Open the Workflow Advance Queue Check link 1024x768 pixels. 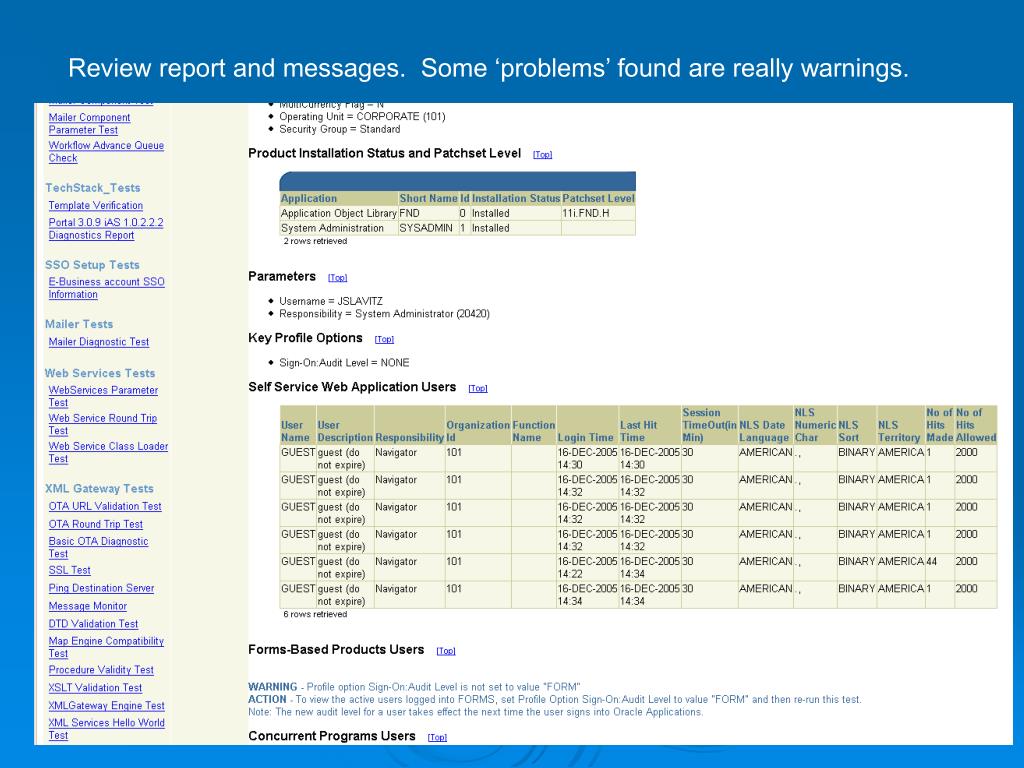[x=106, y=152]
